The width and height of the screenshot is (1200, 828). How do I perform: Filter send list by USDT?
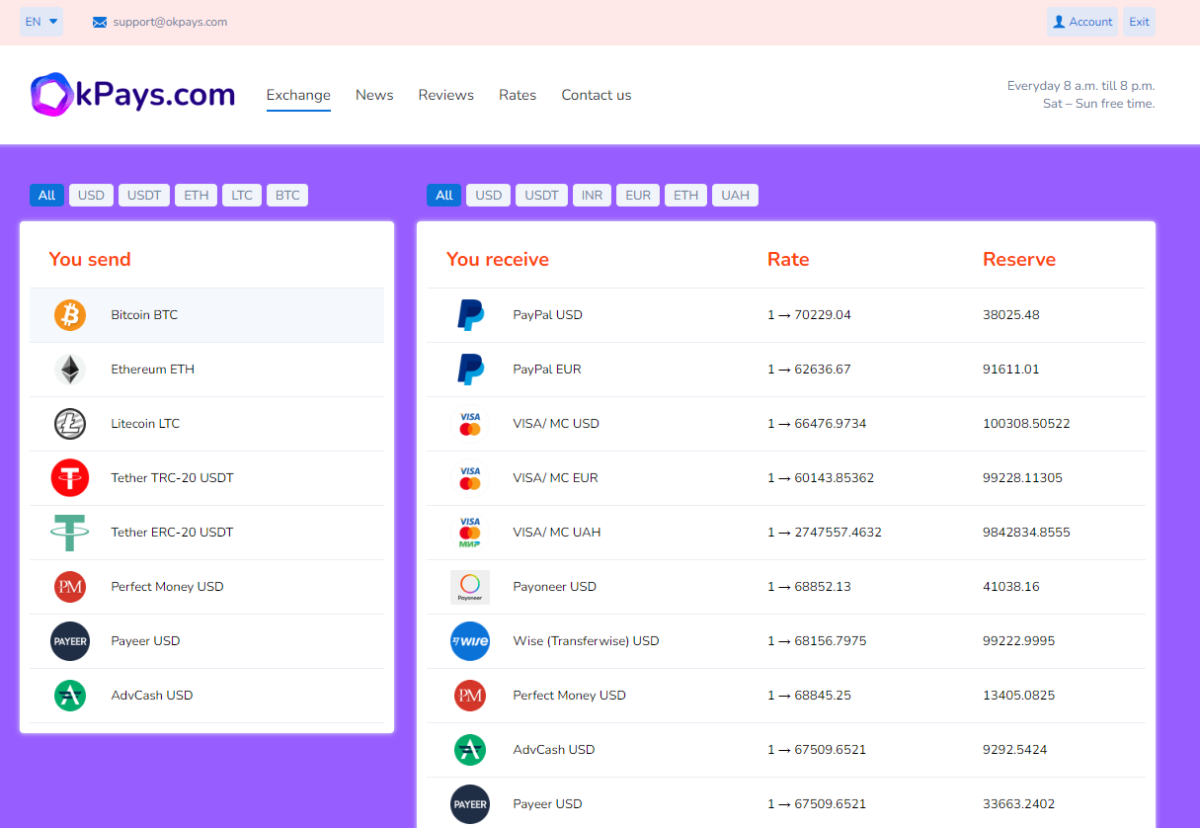[x=144, y=195]
